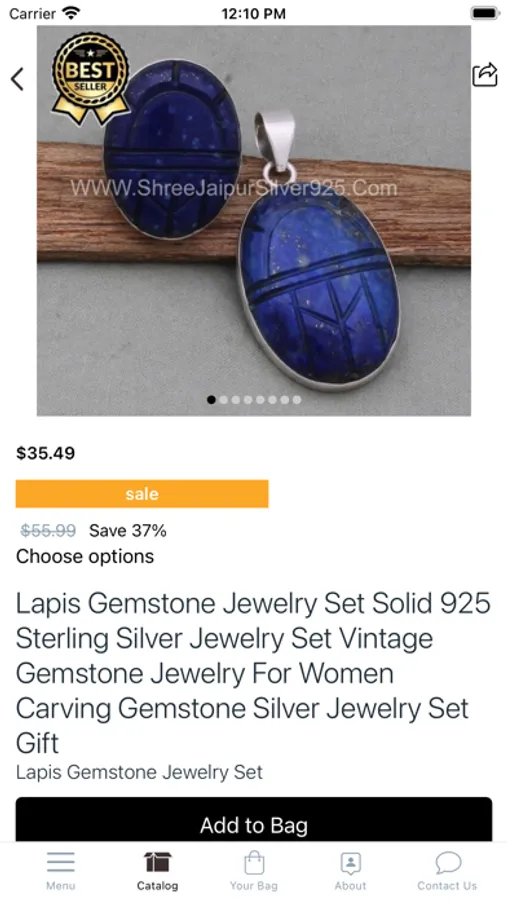Tap the Catalog tab label
Viewport: 507px width, 900px height.
[x=157, y=886]
